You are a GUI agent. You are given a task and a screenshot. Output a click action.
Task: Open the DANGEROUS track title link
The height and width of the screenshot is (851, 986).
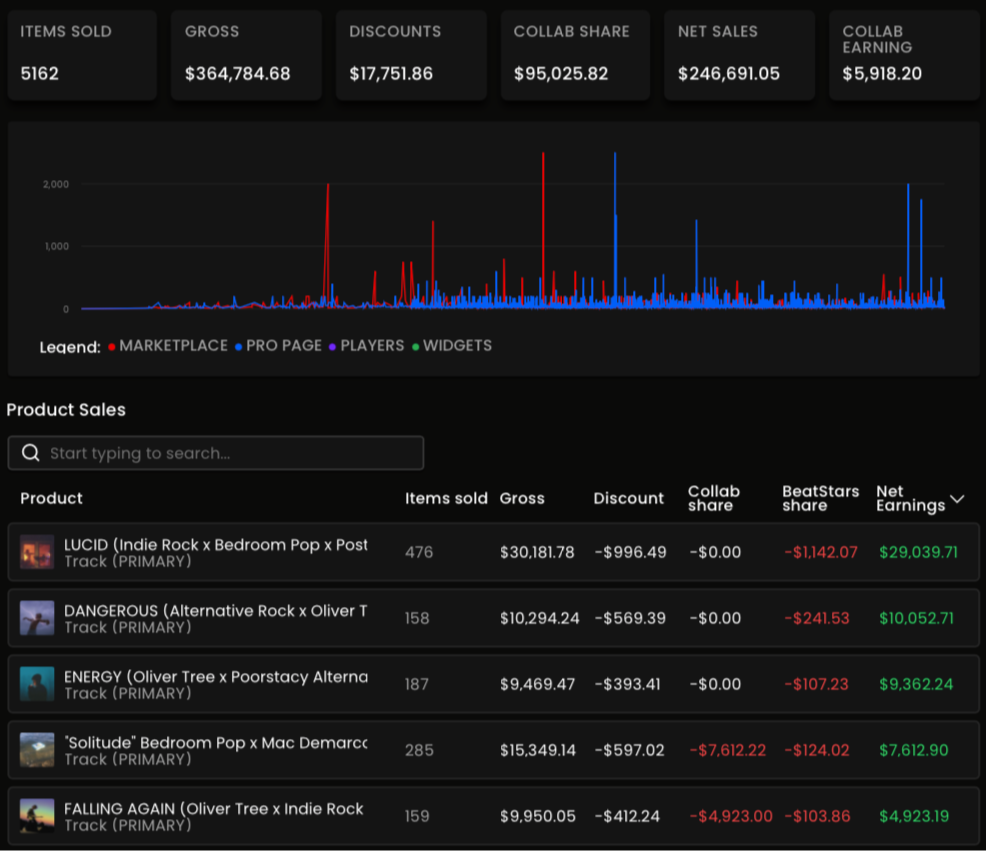coord(215,611)
